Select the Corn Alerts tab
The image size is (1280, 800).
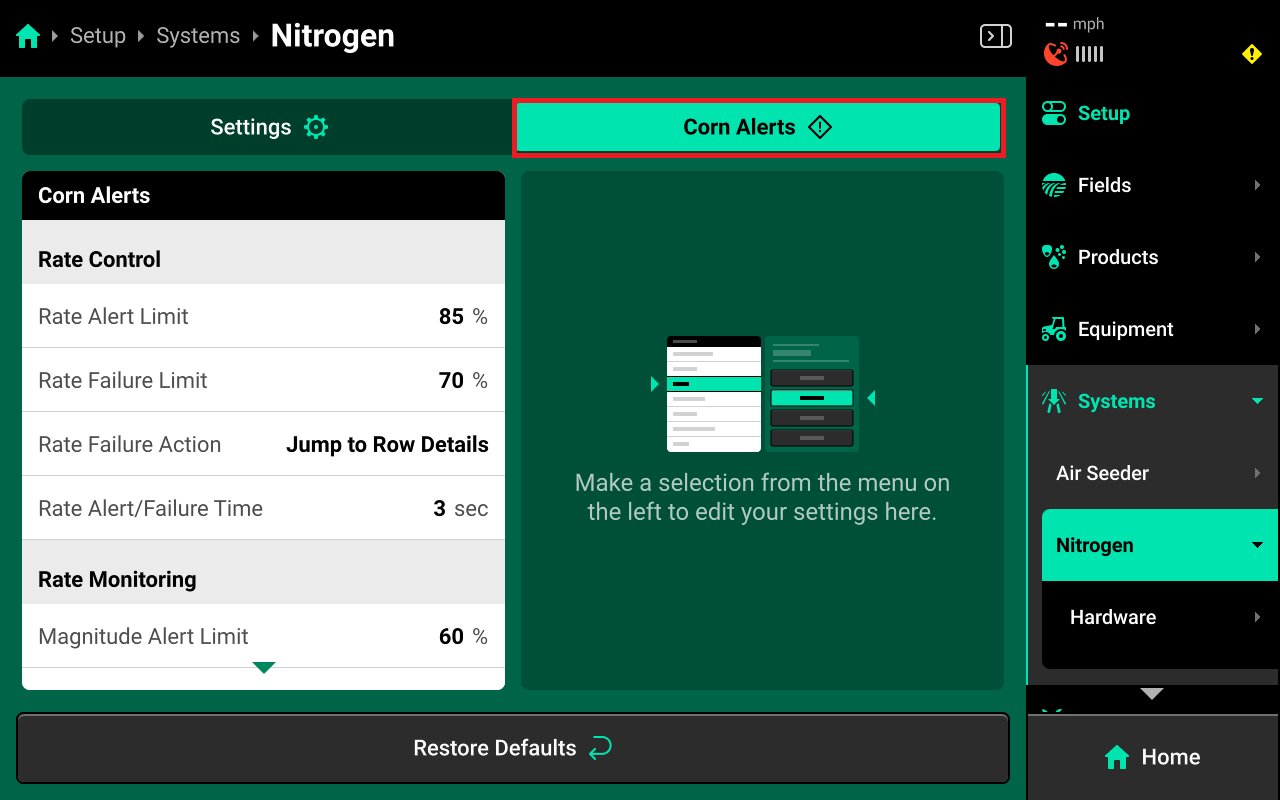click(758, 127)
